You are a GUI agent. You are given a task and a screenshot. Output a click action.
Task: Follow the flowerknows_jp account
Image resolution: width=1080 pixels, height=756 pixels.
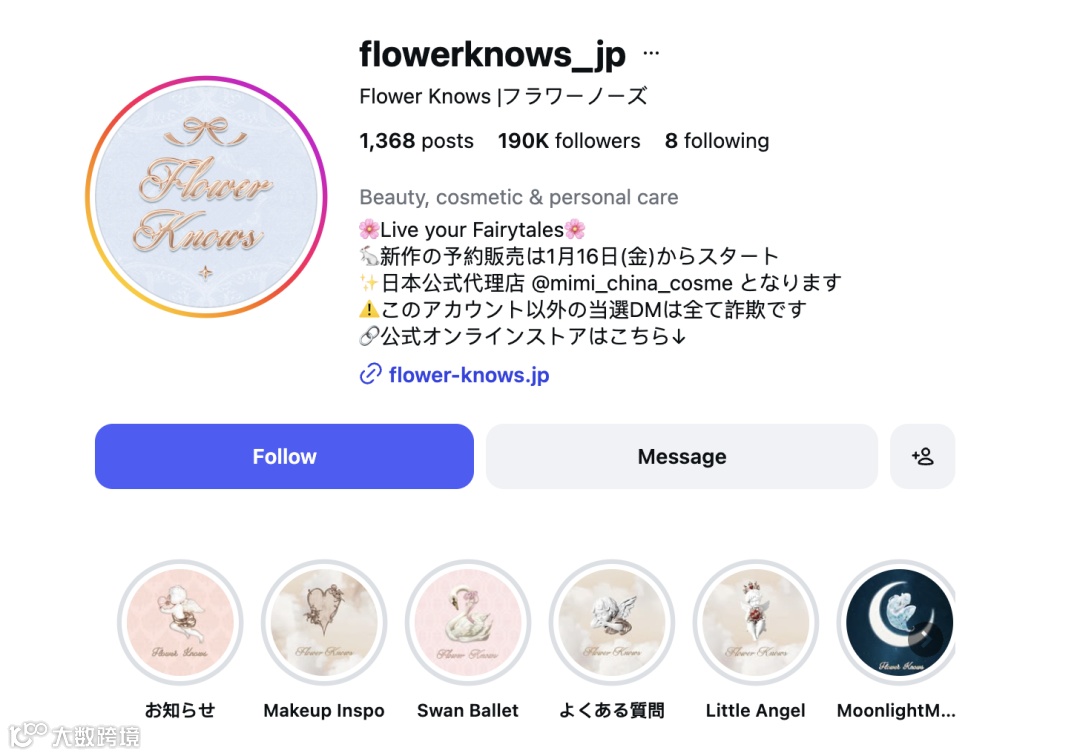pos(284,456)
